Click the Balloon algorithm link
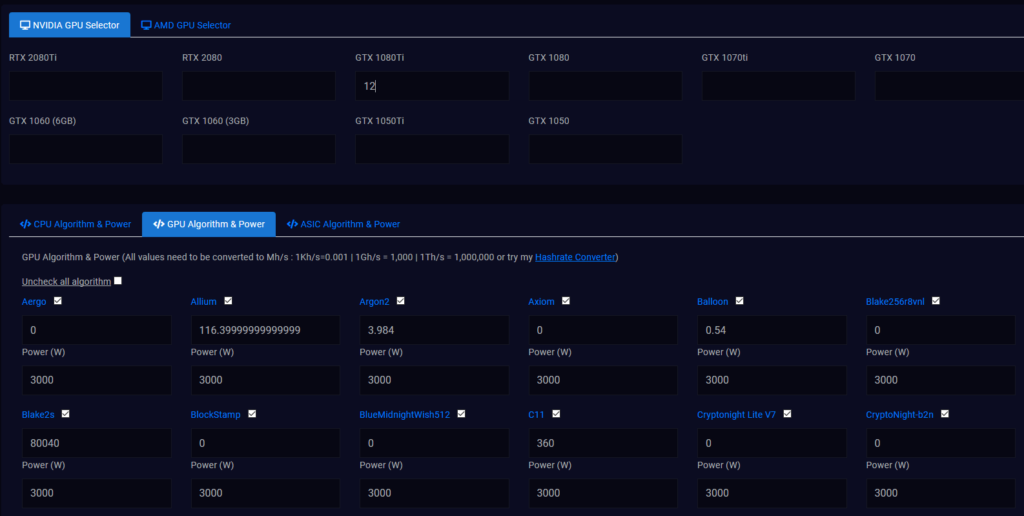The image size is (1024, 516). pos(713,301)
